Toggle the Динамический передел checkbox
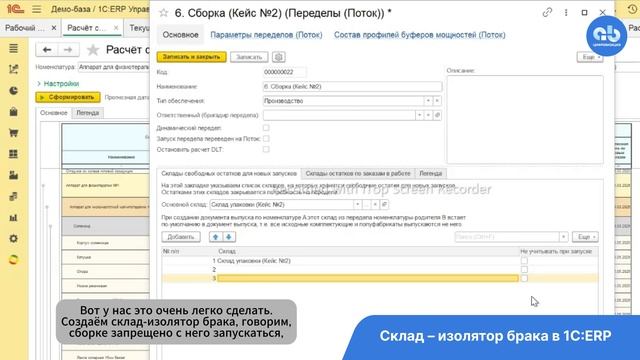This screenshot has width=640, height=360. pos(266,128)
